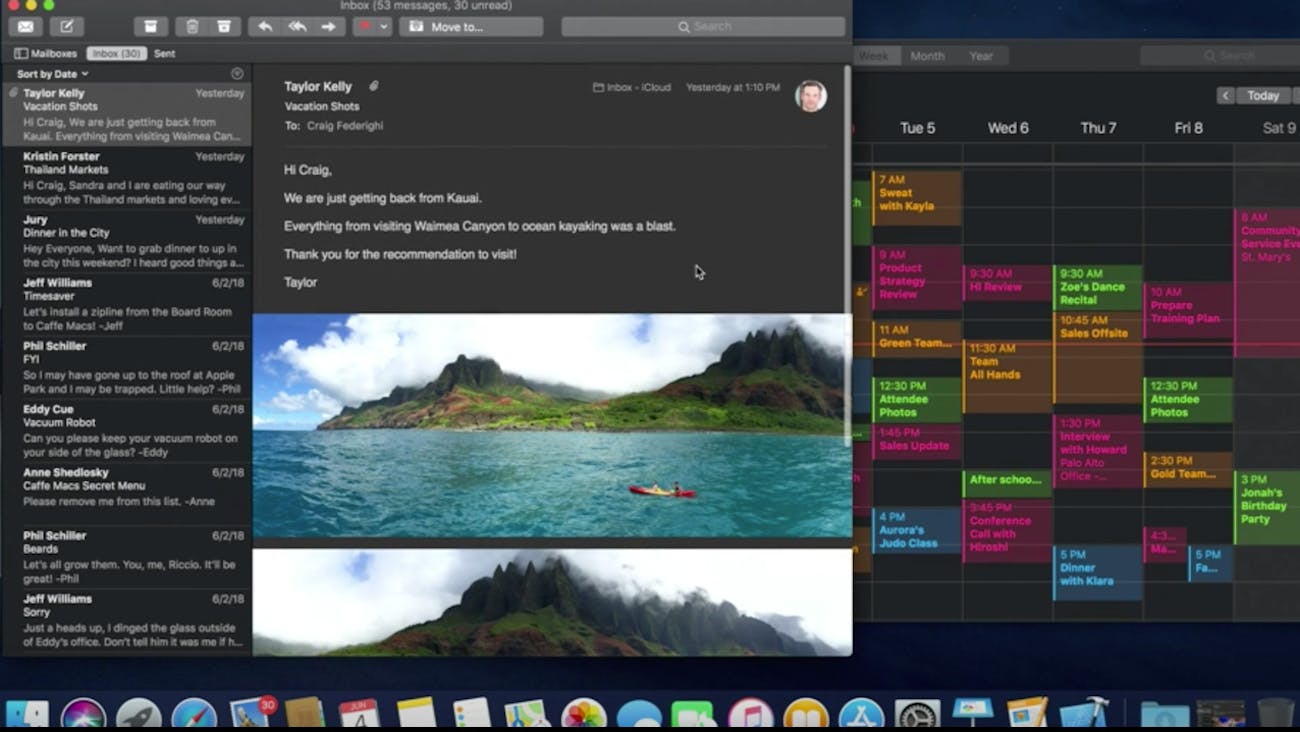Select Phil Schiller's Beards message

pos(127,556)
